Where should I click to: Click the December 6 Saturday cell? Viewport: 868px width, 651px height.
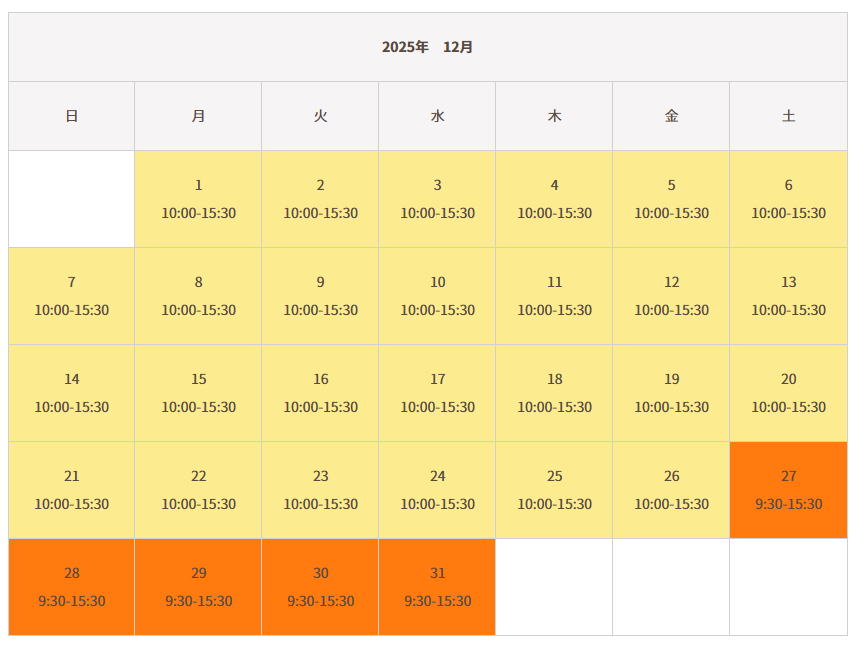[788, 199]
